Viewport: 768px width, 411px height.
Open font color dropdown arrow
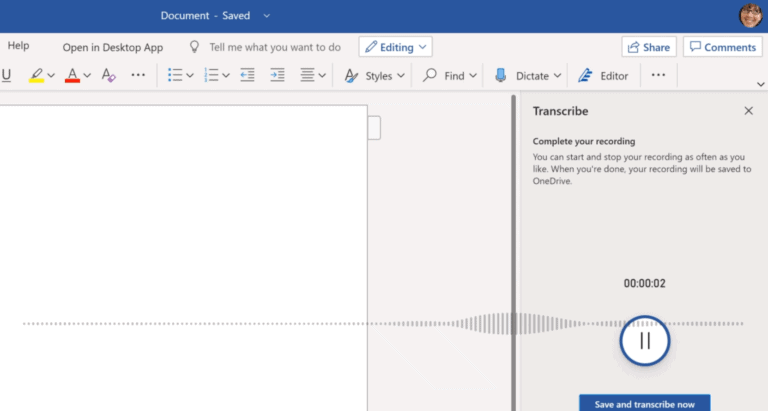click(87, 76)
